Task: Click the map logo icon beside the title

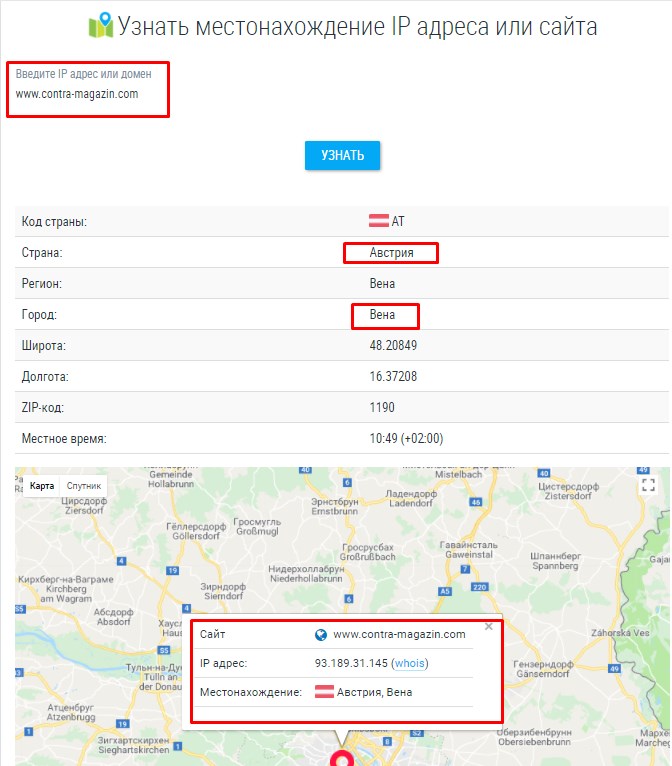Action: click(x=101, y=25)
